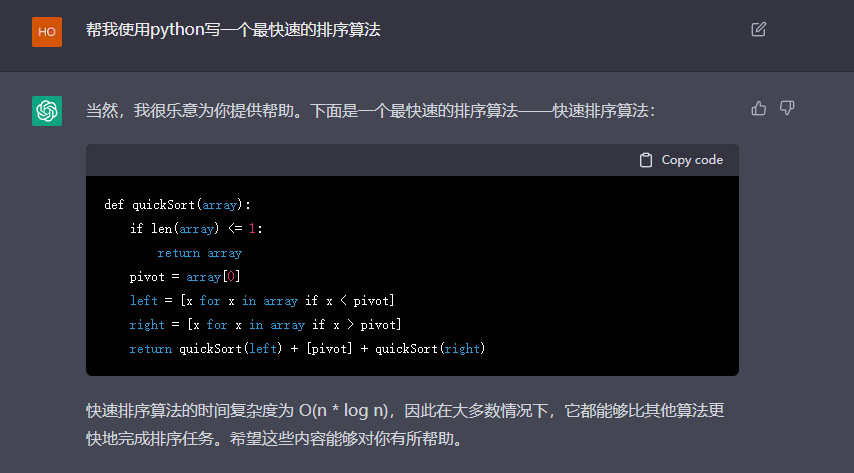Give the response a thumbs up
Image resolution: width=854 pixels, height=473 pixels.
click(758, 108)
